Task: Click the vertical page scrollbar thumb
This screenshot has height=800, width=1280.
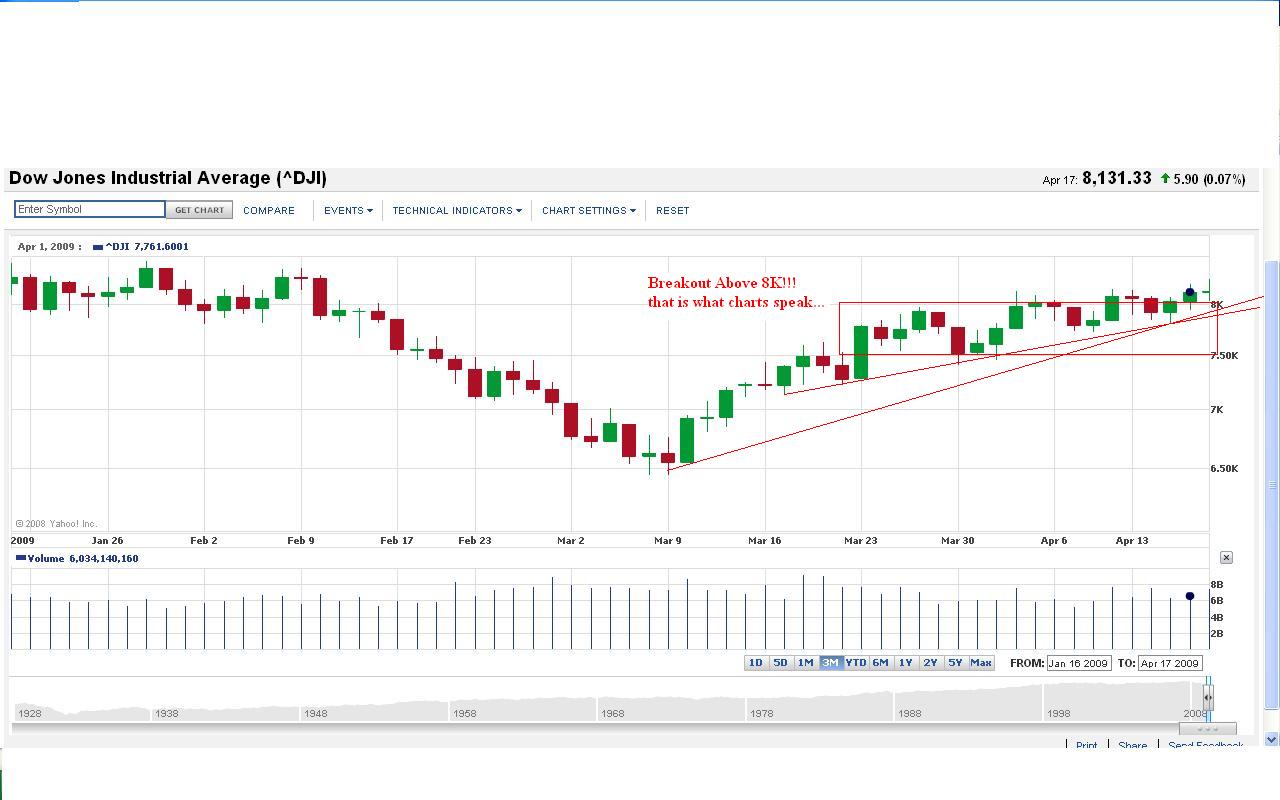Action: tap(1272, 487)
